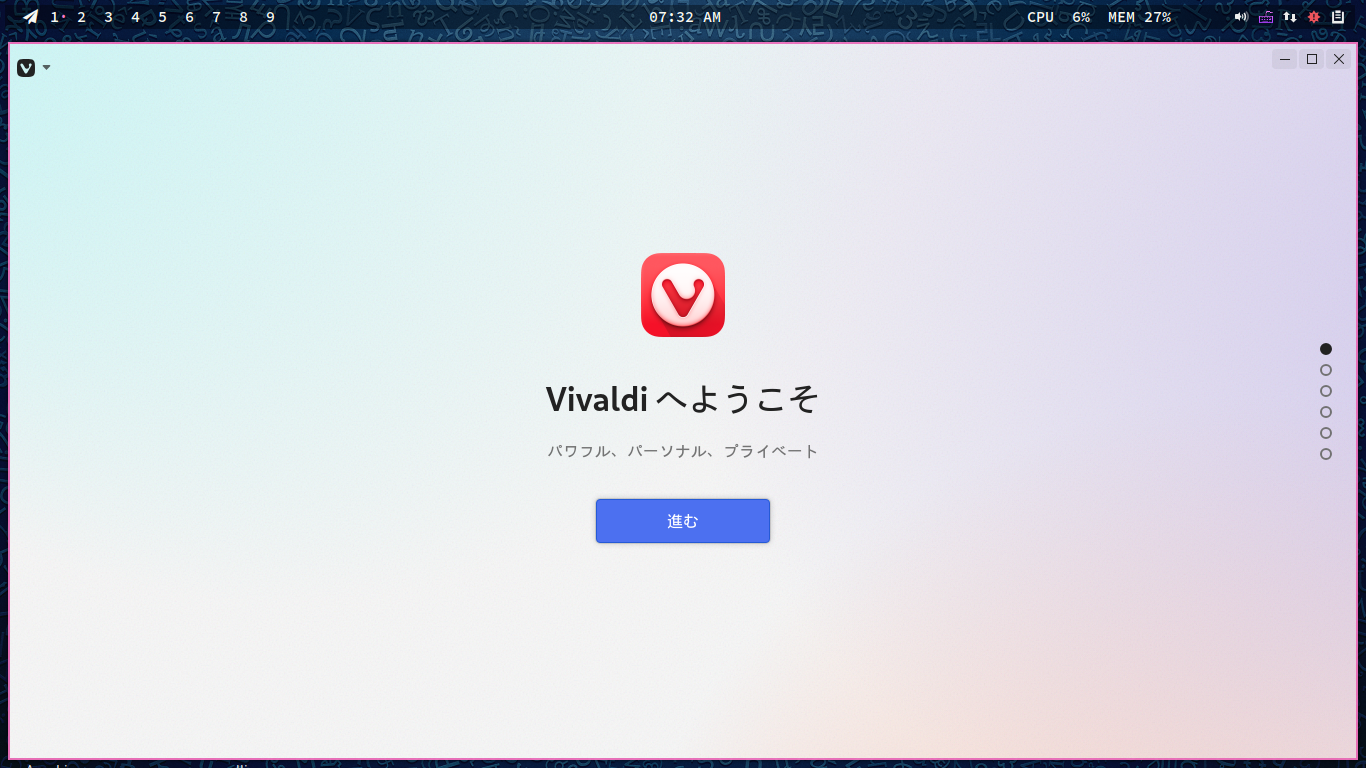The height and width of the screenshot is (768, 1366).
Task: Switch to workspace 2
Action: 82,17
